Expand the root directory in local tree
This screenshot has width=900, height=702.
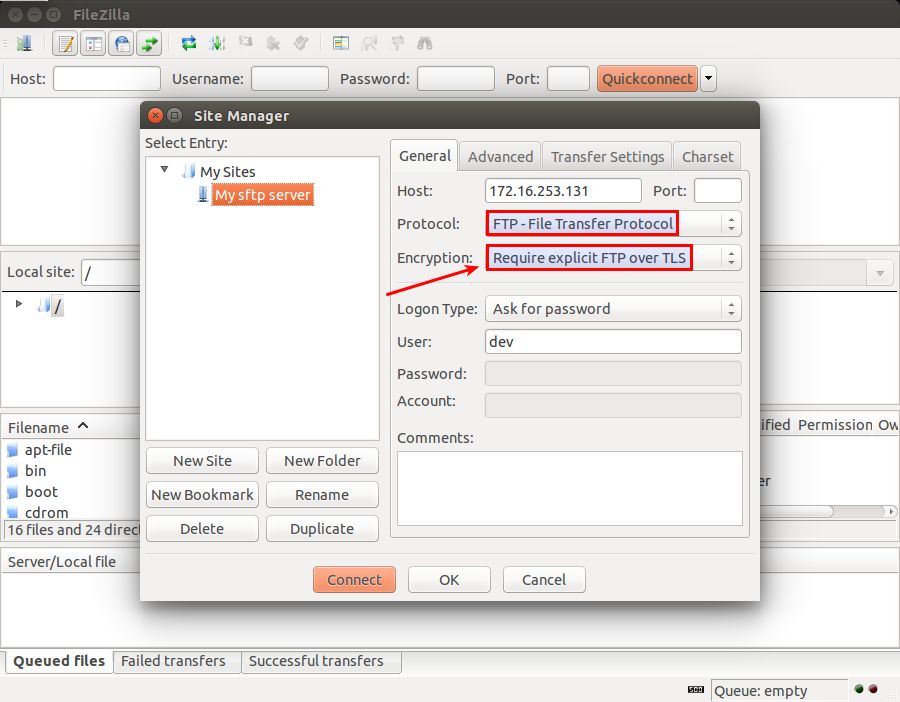point(19,304)
